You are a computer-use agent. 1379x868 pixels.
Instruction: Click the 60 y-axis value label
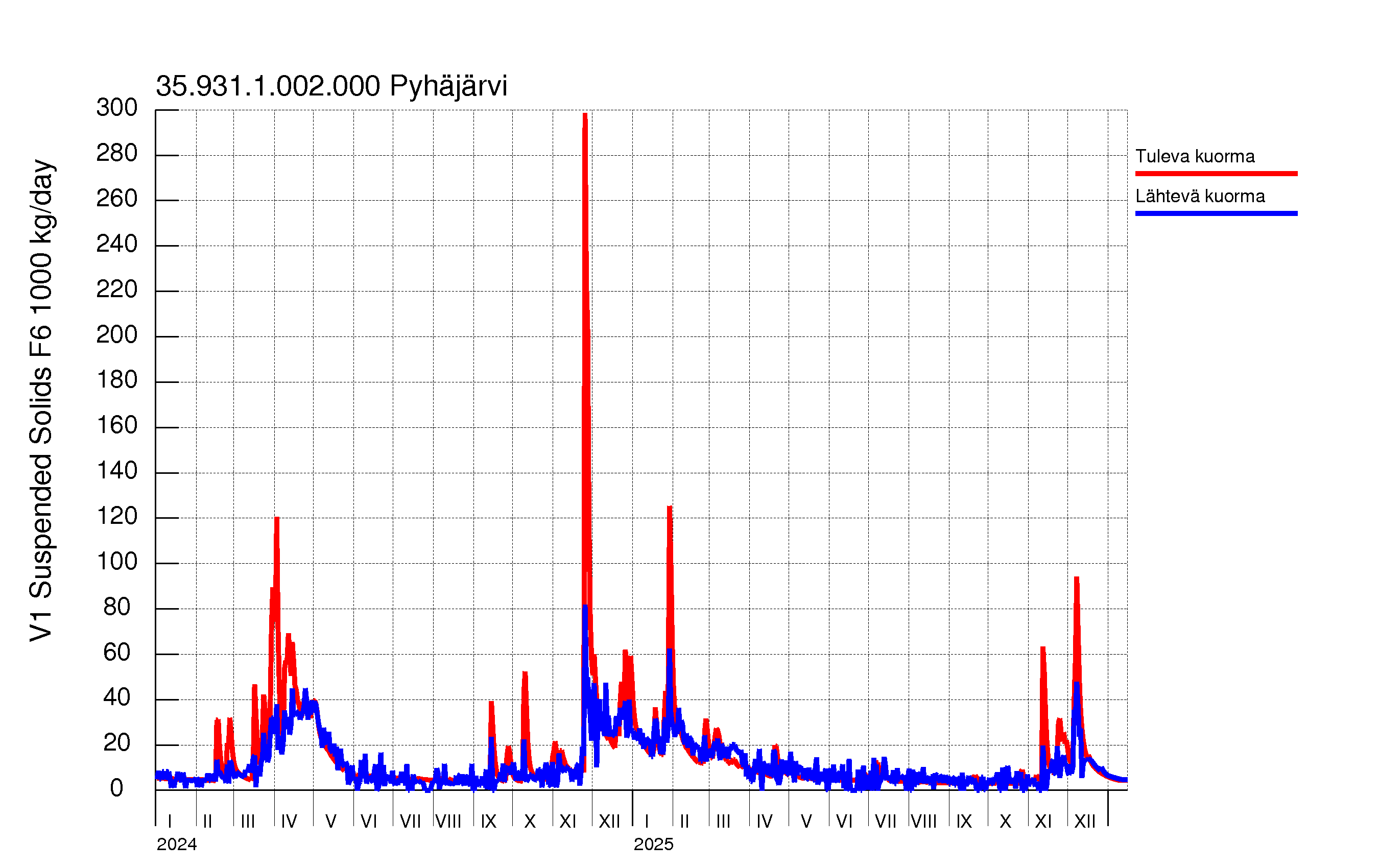click(117, 653)
